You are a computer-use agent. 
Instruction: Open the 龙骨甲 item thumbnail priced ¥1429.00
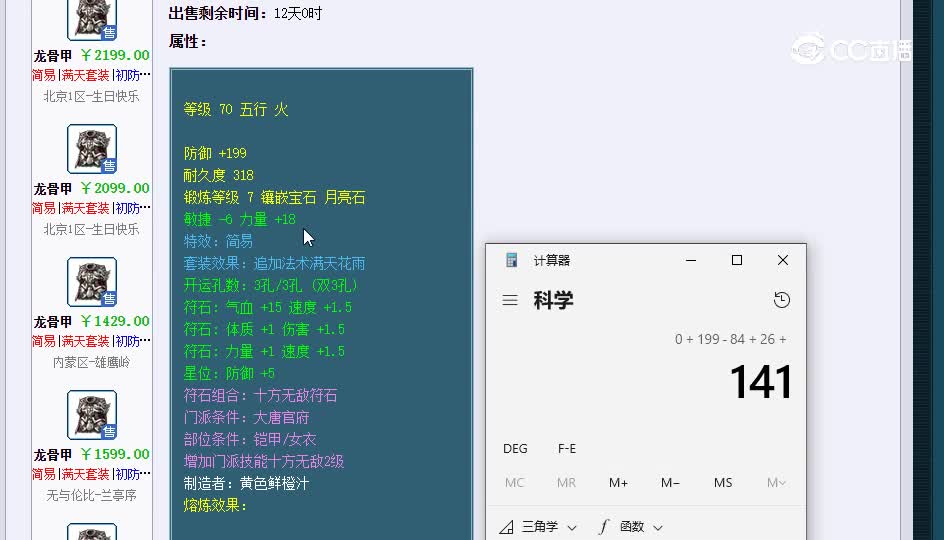(92, 282)
